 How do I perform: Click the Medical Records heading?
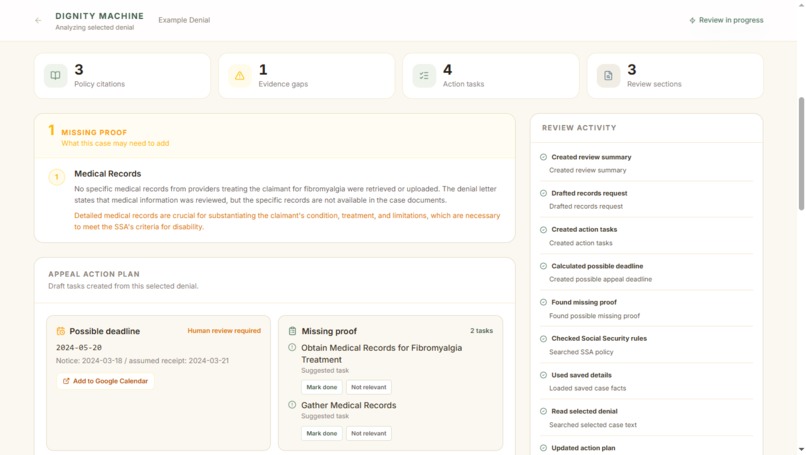pos(107,174)
